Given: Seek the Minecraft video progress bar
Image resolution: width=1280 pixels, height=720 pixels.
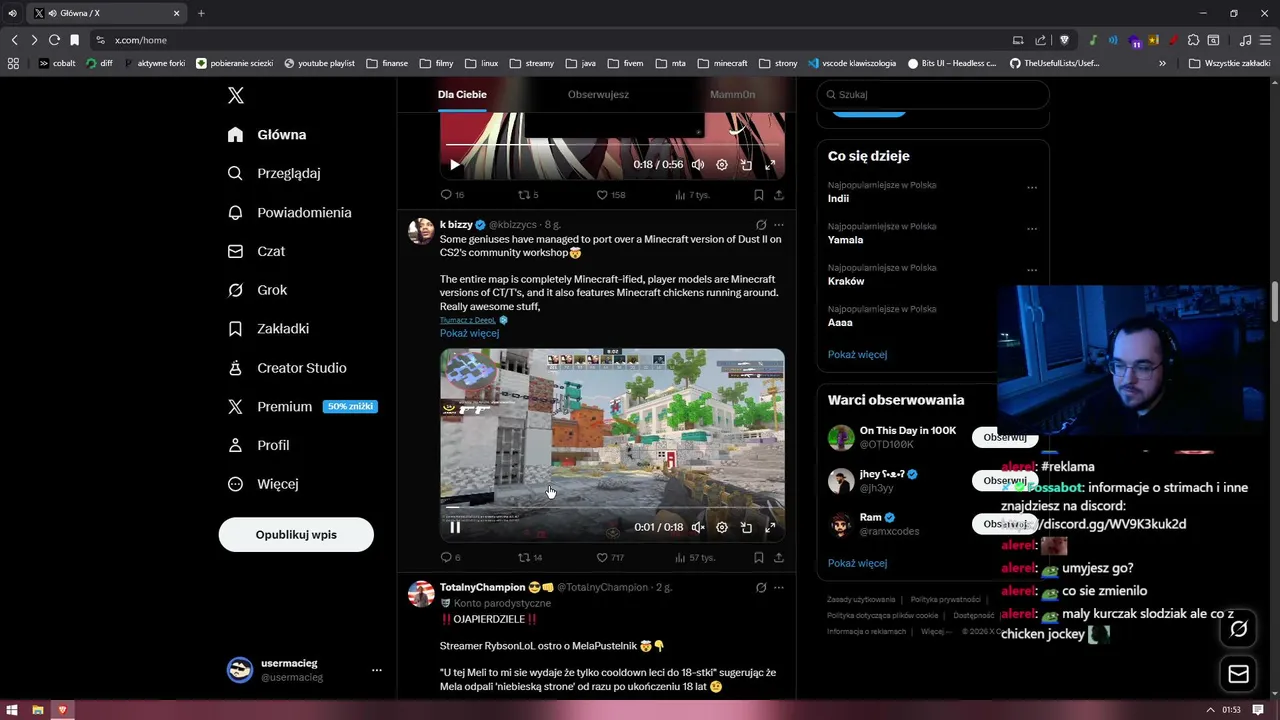Looking at the screenshot, I should tap(612, 508).
